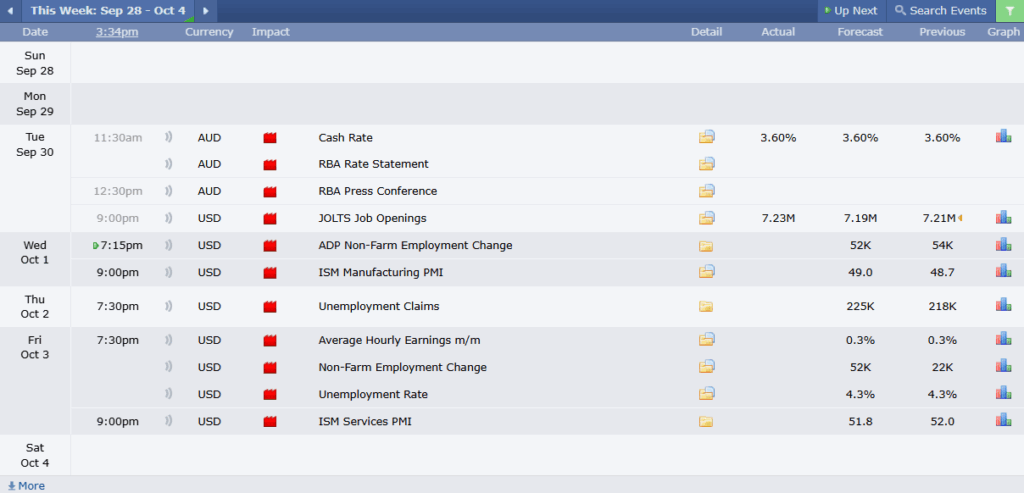This screenshot has height=493, width=1024.
Task: Show graph for ISM Manufacturing PMI
Action: pos(1003,271)
